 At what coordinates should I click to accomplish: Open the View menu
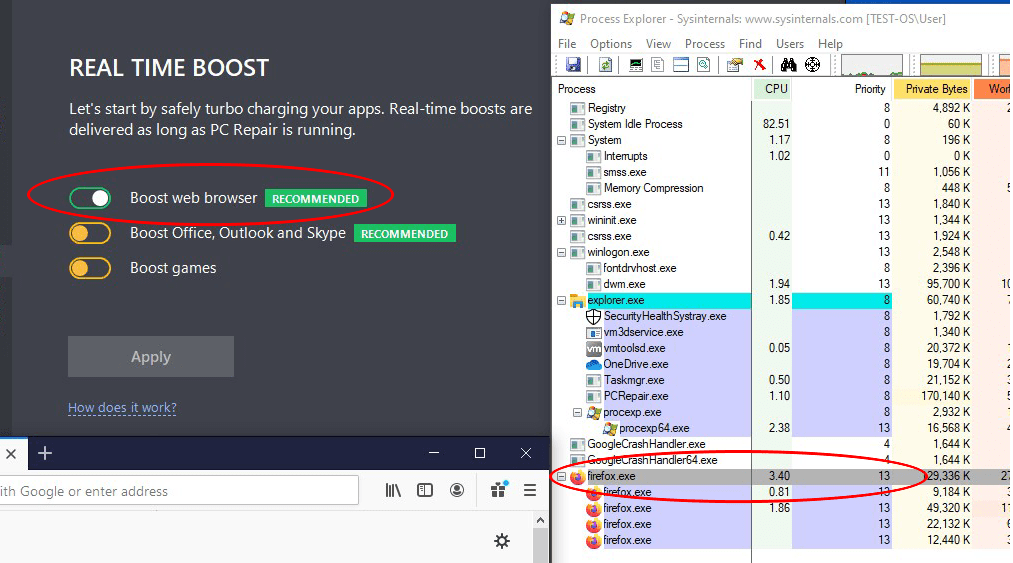[658, 44]
